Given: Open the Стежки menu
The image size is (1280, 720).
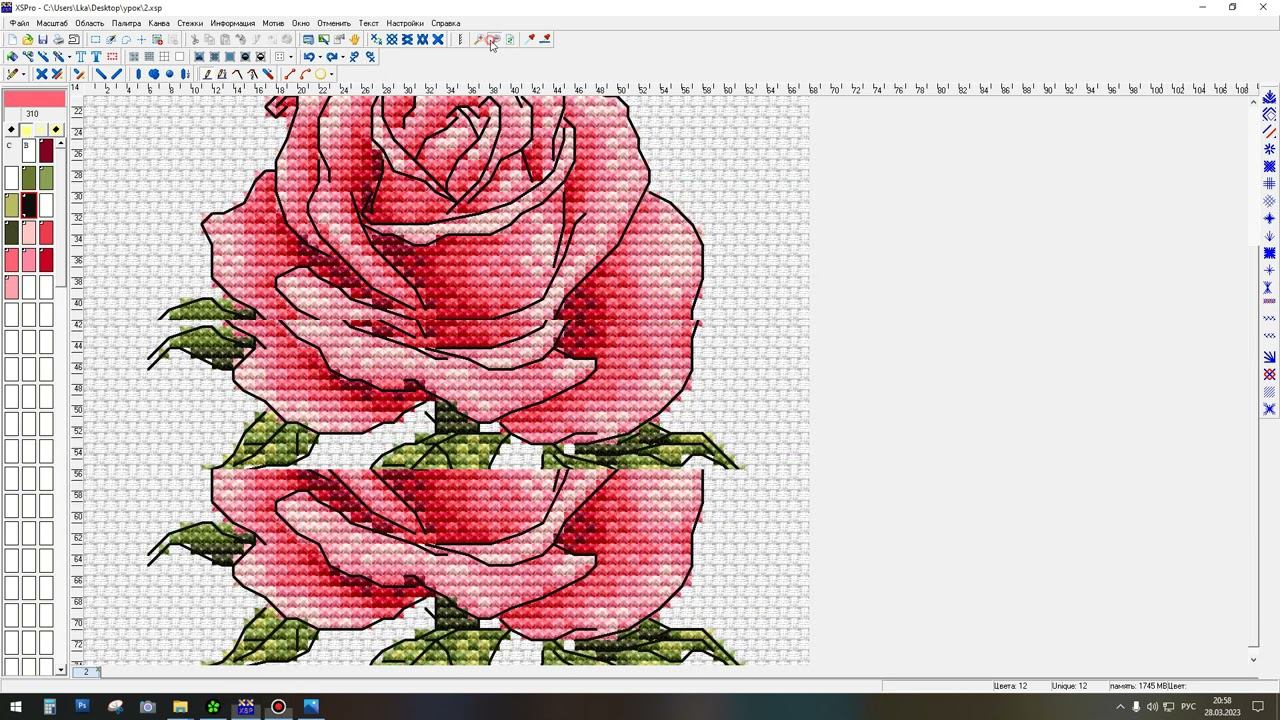Looking at the screenshot, I should [190, 23].
